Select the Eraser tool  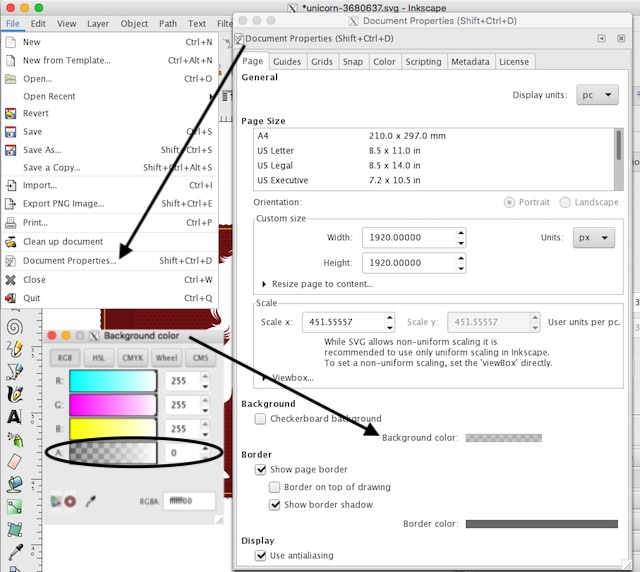click(15, 462)
